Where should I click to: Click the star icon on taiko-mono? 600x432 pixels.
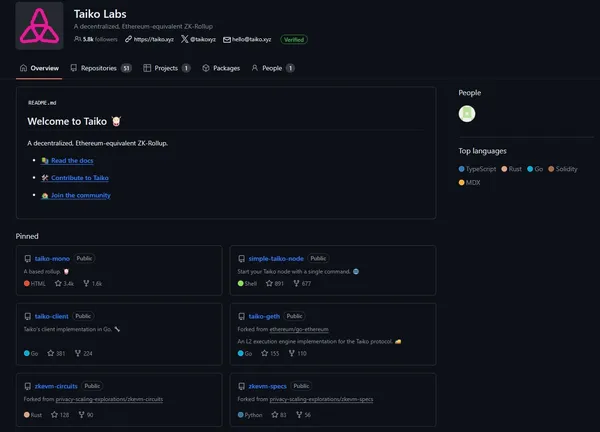click(x=58, y=283)
